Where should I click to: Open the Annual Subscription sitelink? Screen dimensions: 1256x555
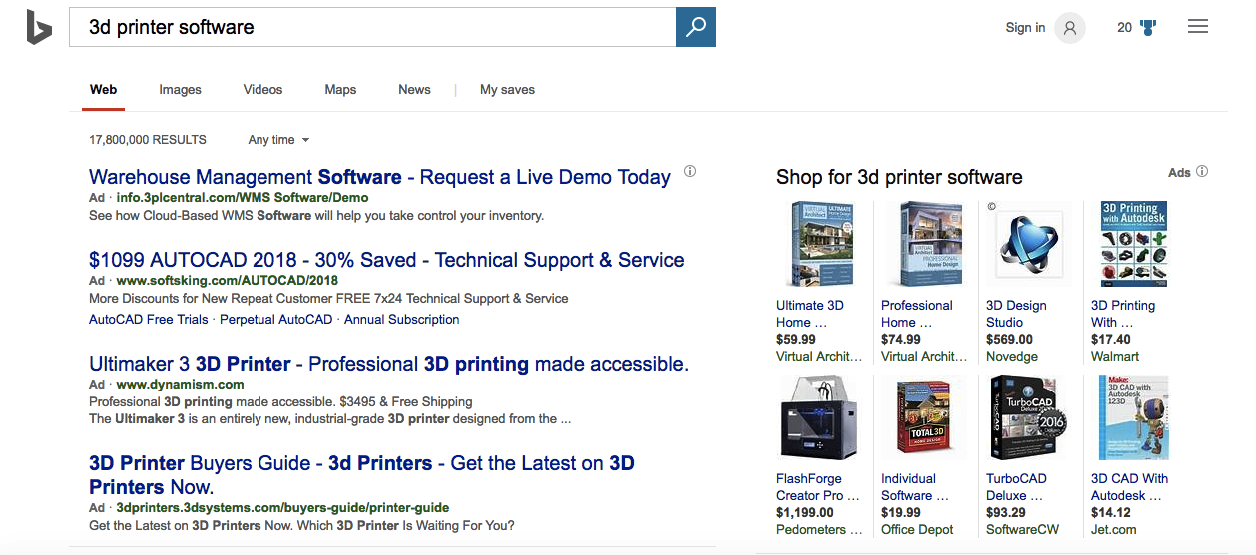tap(402, 320)
